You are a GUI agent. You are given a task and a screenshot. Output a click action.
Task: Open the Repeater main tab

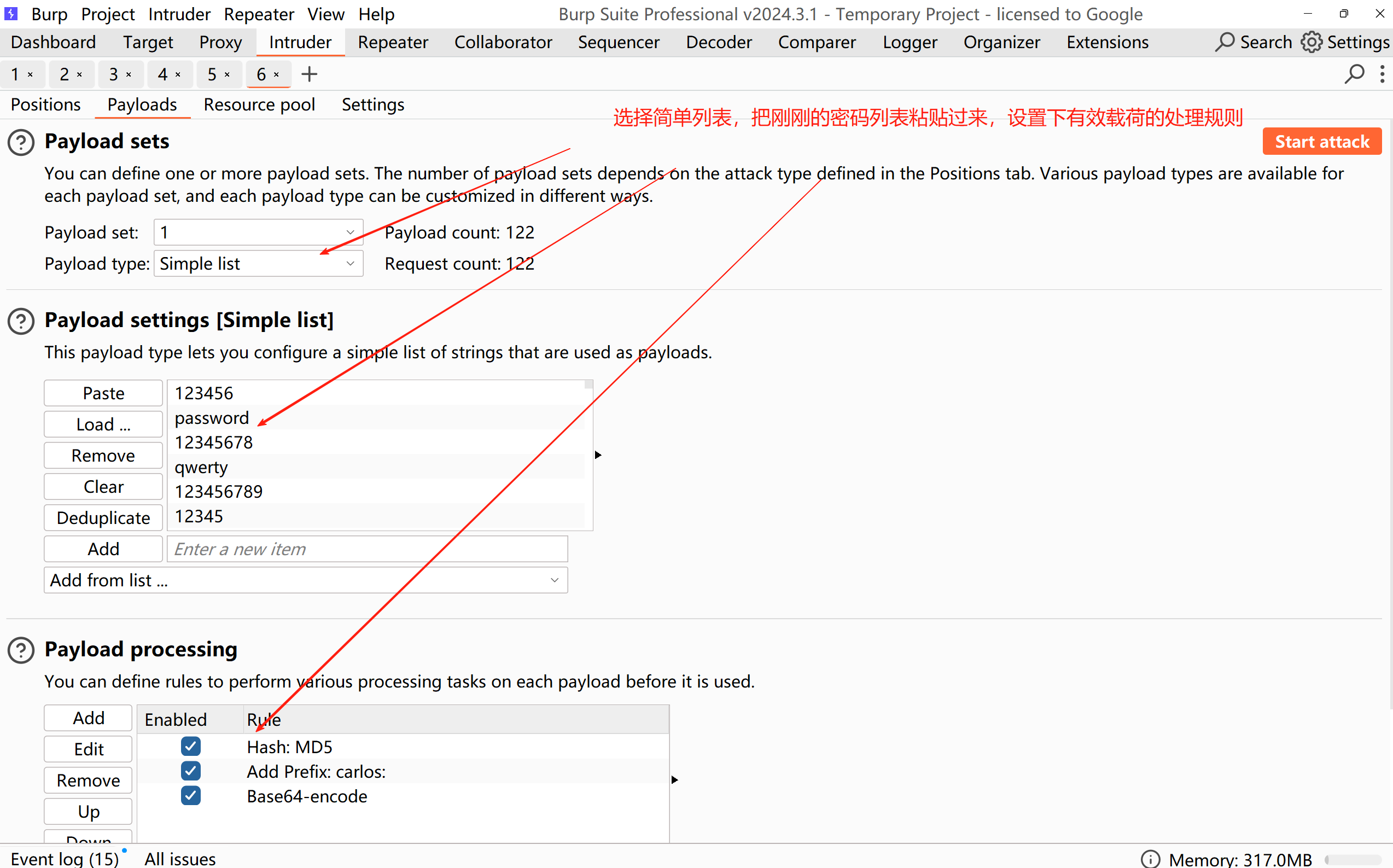[x=393, y=43]
